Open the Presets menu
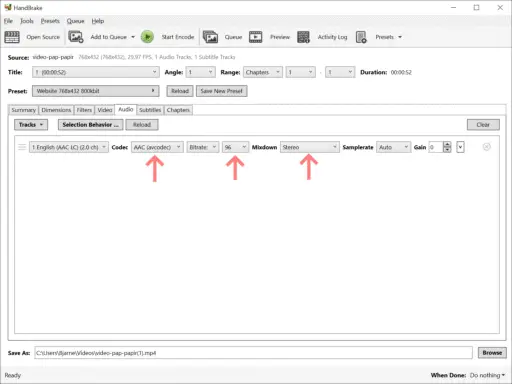The height and width of the screenshot is (384, 512). [50, 21]
